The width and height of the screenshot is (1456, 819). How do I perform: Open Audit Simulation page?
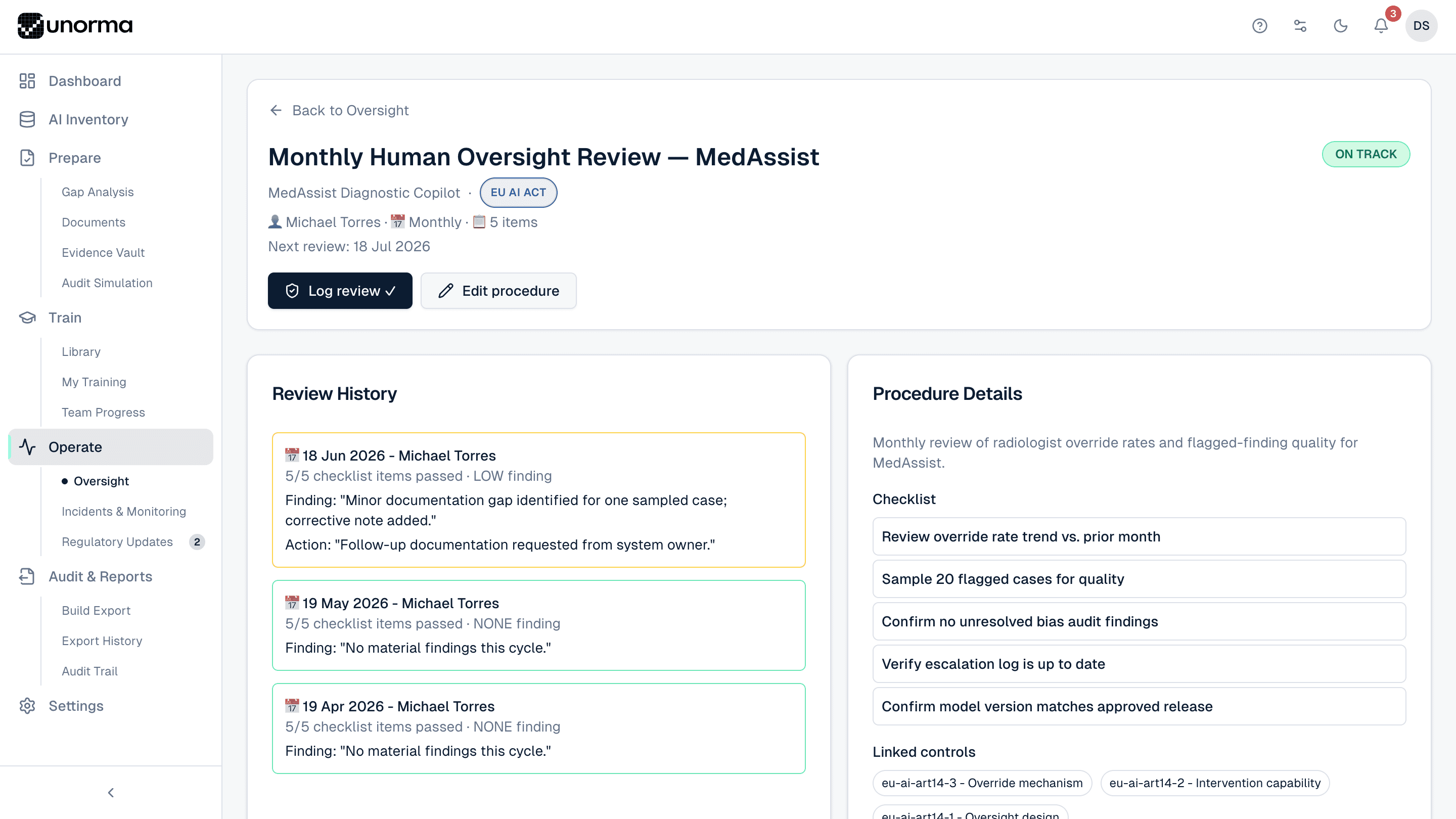107,283
